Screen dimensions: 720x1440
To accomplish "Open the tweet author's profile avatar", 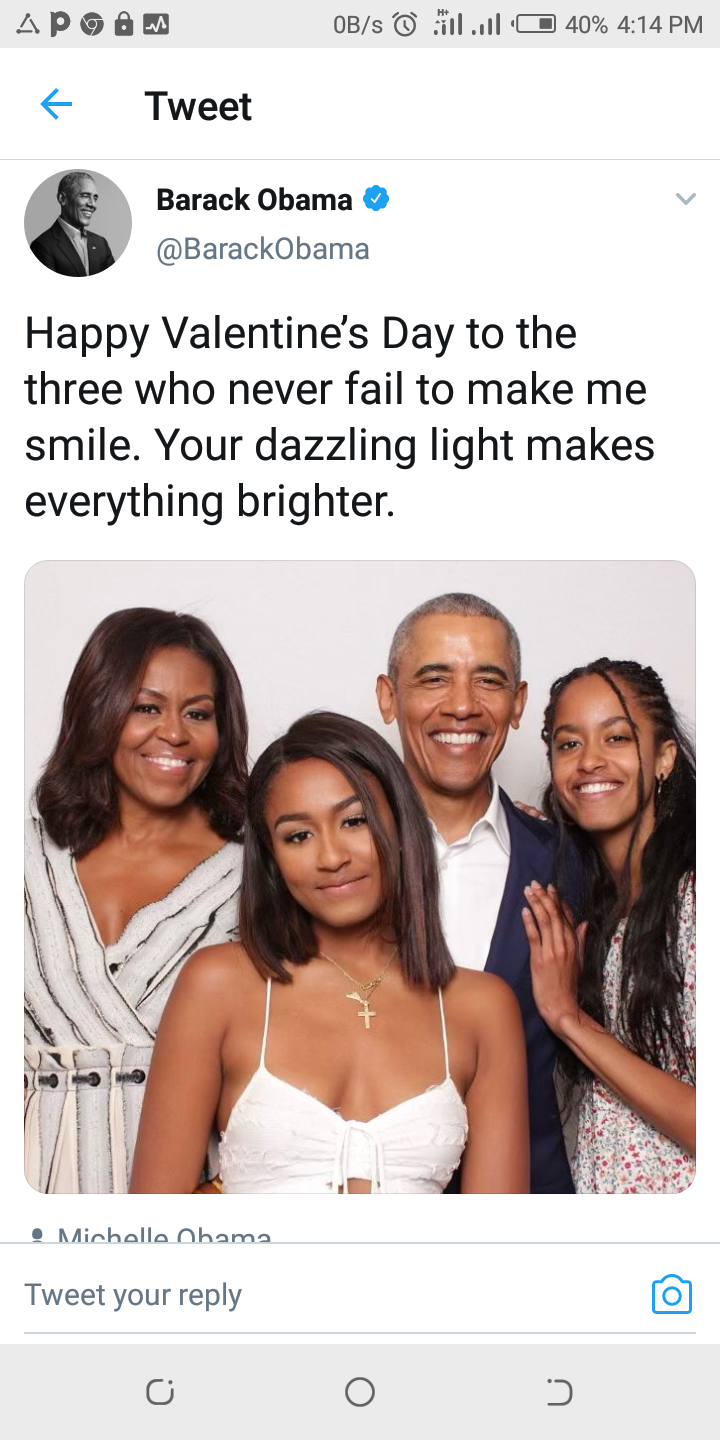I will (x=78, y=223).
